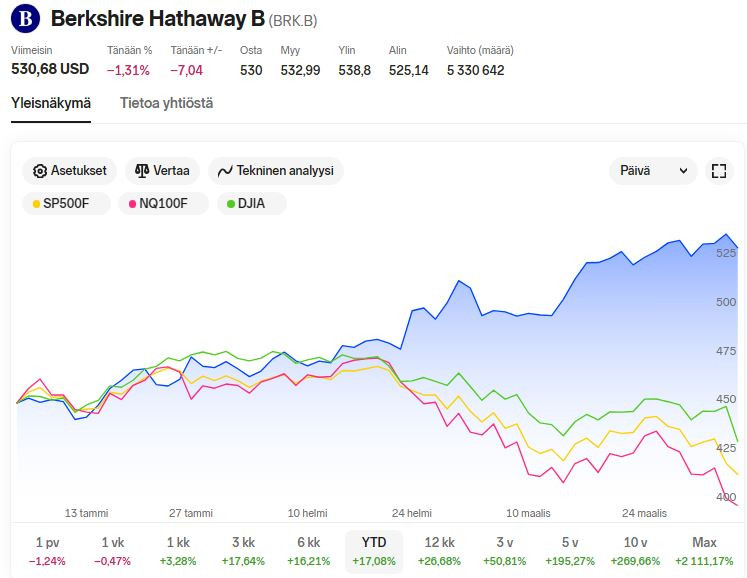
Task: Click the 24 maalis date label
Action: point(644,513)
